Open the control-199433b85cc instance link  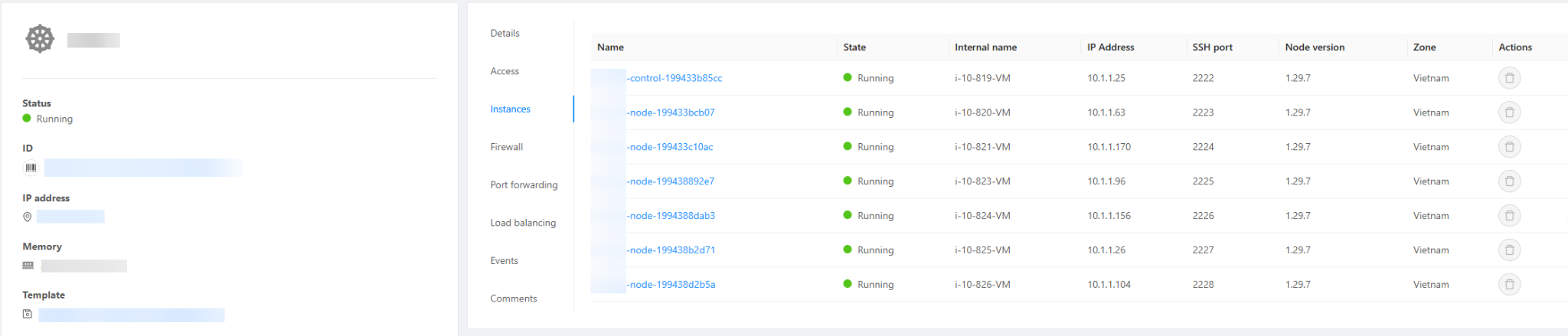[x=674, y=78]
